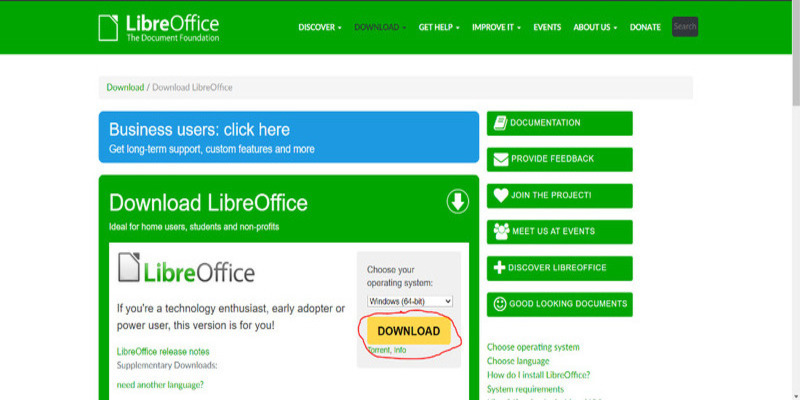Expand the About Us menu
Viewport: 800px width, 400px height.
click(595, 28)
